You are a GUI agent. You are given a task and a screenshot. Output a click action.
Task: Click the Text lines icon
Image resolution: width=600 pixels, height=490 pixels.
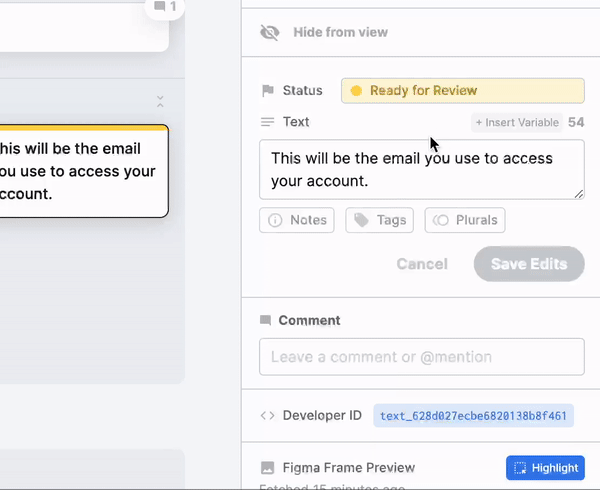click(267, 122)
